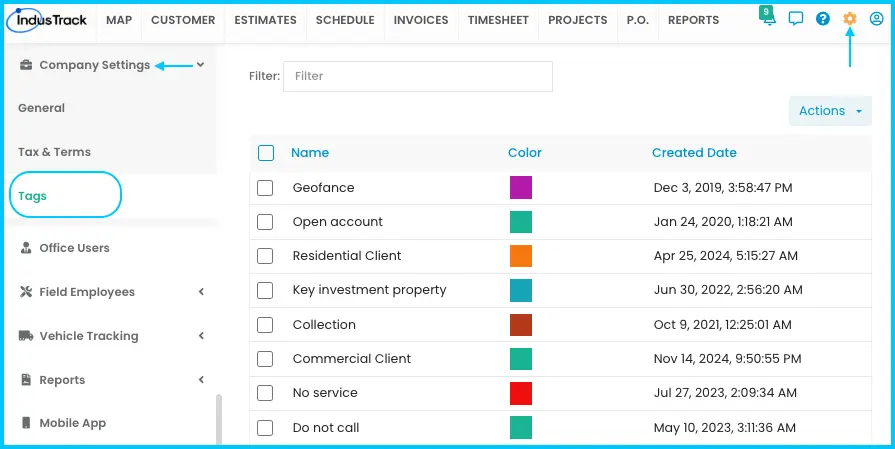The height and width of the screenshot is (449, 895).
Task: Collapse the Company Settings chevron
Action: 200,64
